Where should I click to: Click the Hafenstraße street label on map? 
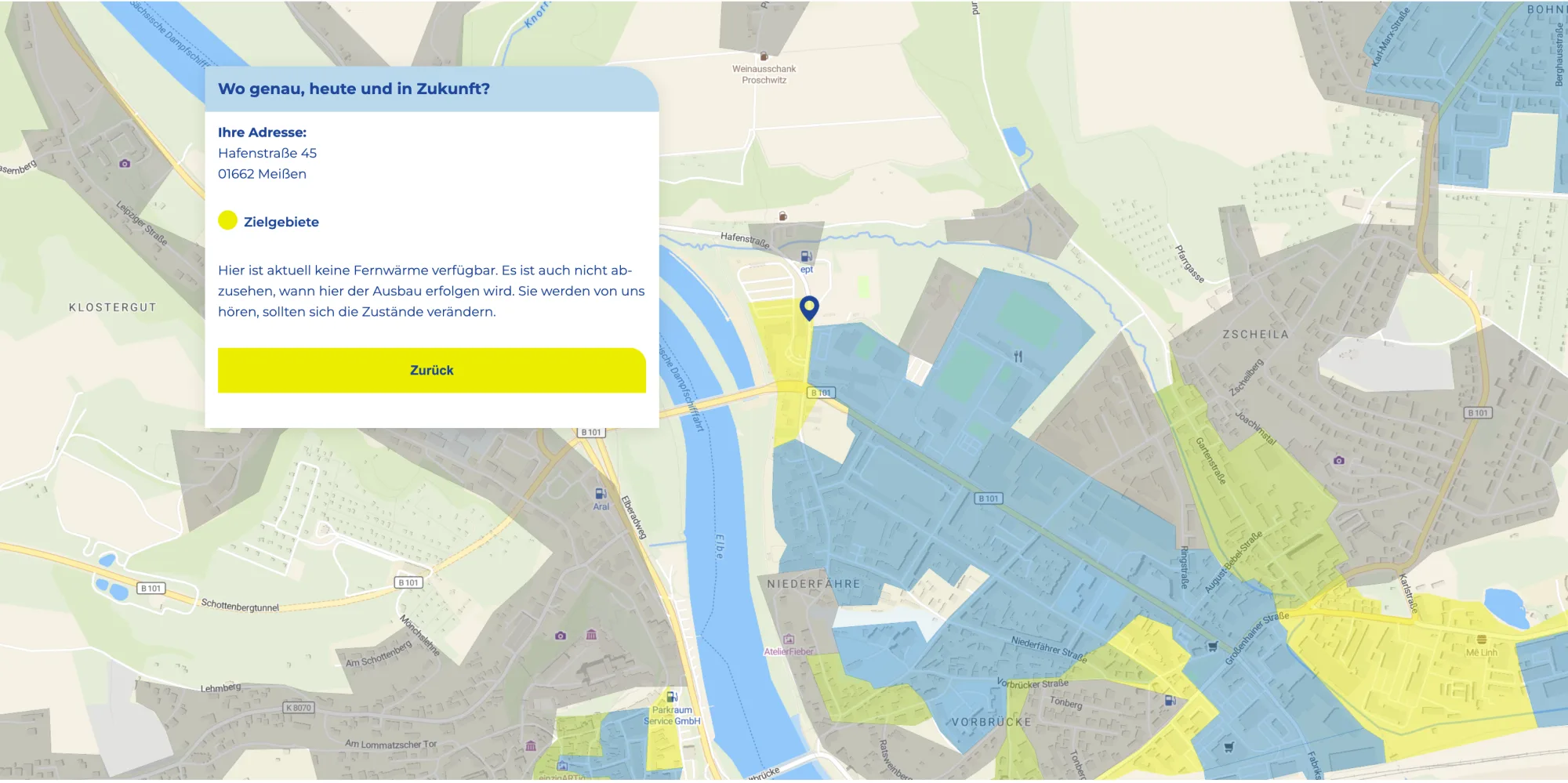(x=745, y=239)
